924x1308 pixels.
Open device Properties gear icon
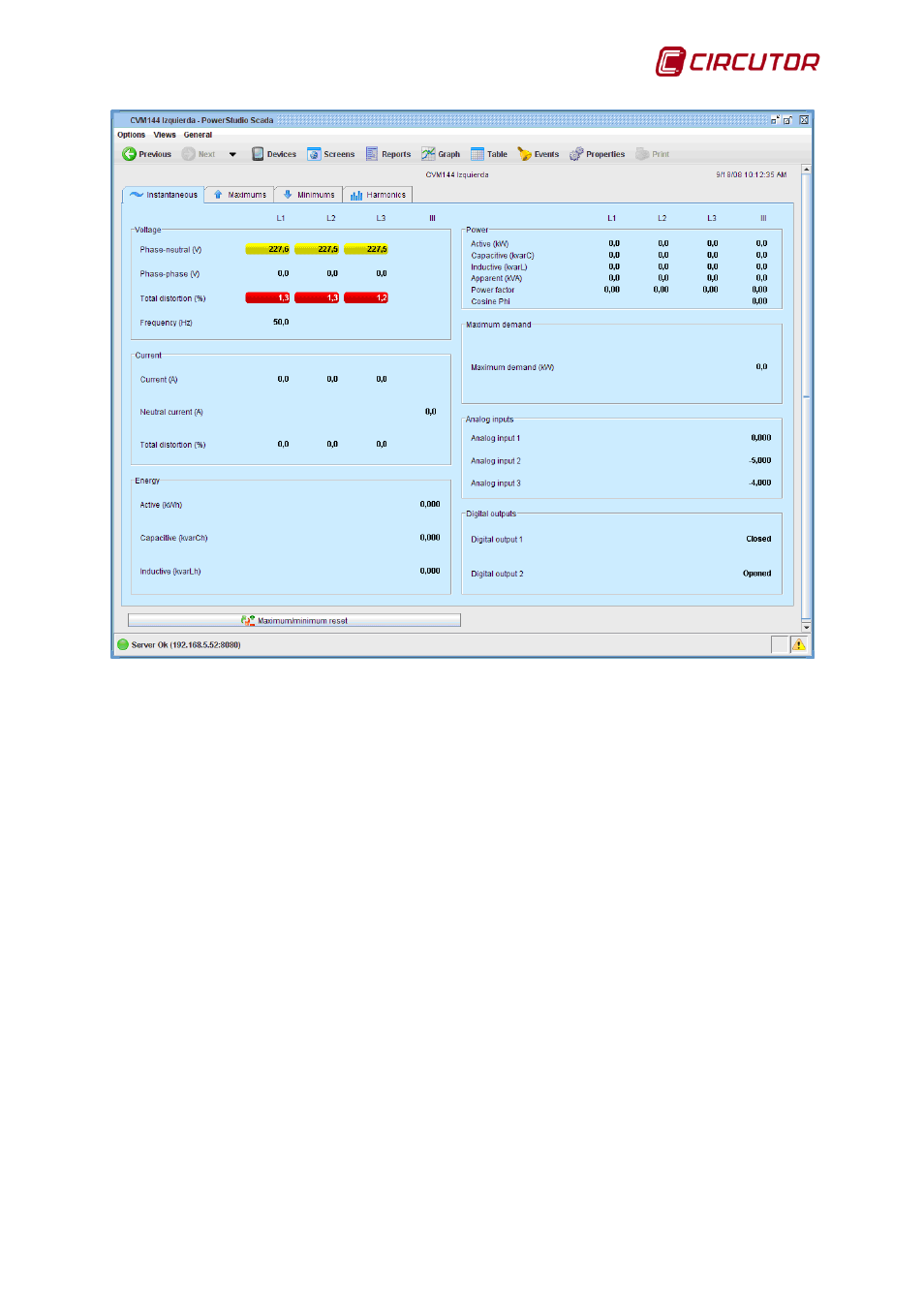click(x=576, y=154)
